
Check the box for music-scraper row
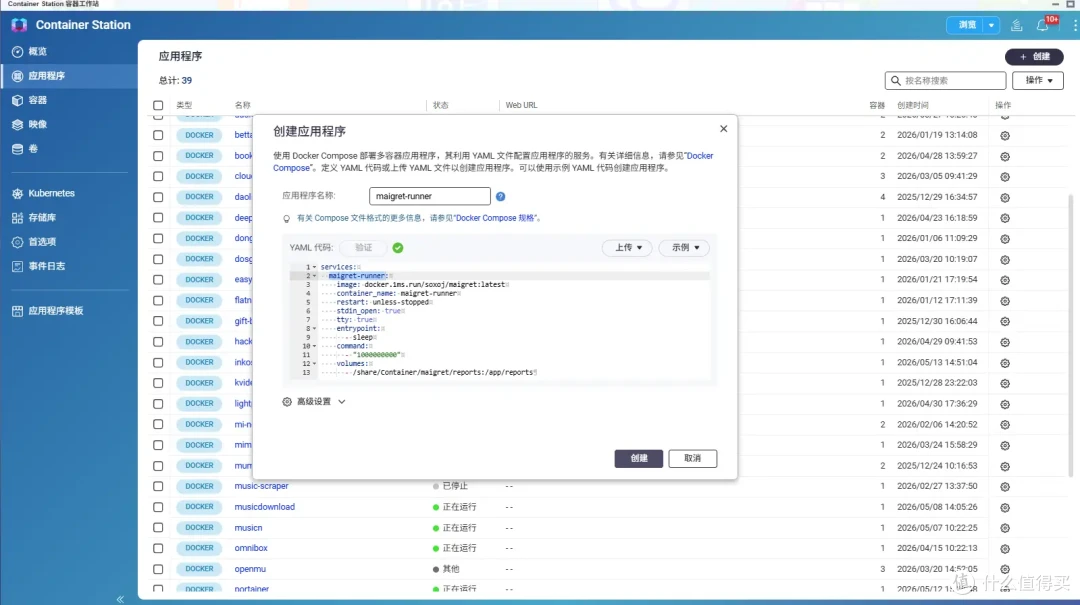(x=158, y=486)
